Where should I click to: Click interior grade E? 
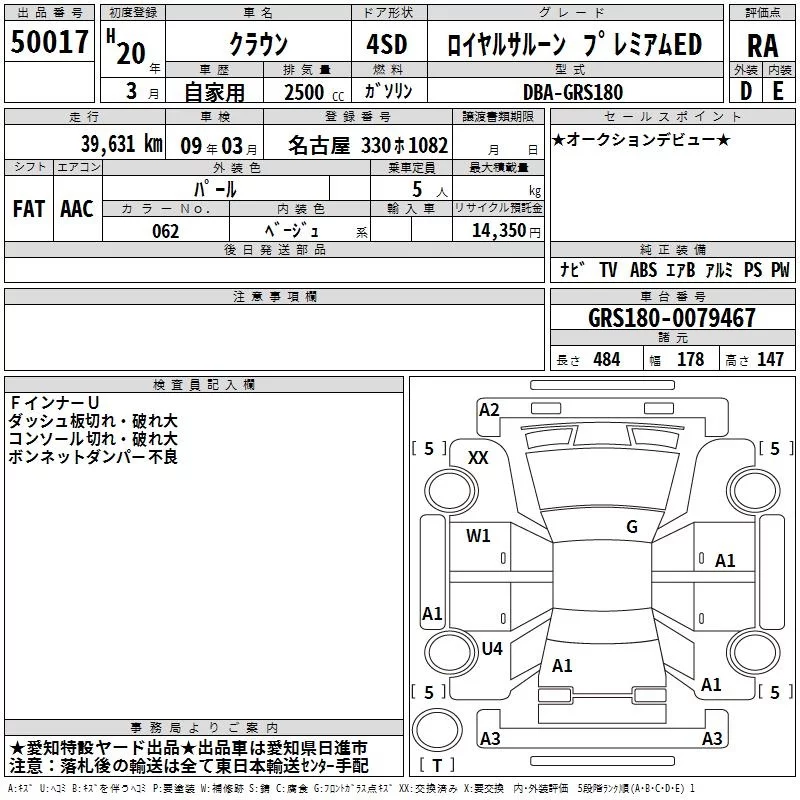778,91
